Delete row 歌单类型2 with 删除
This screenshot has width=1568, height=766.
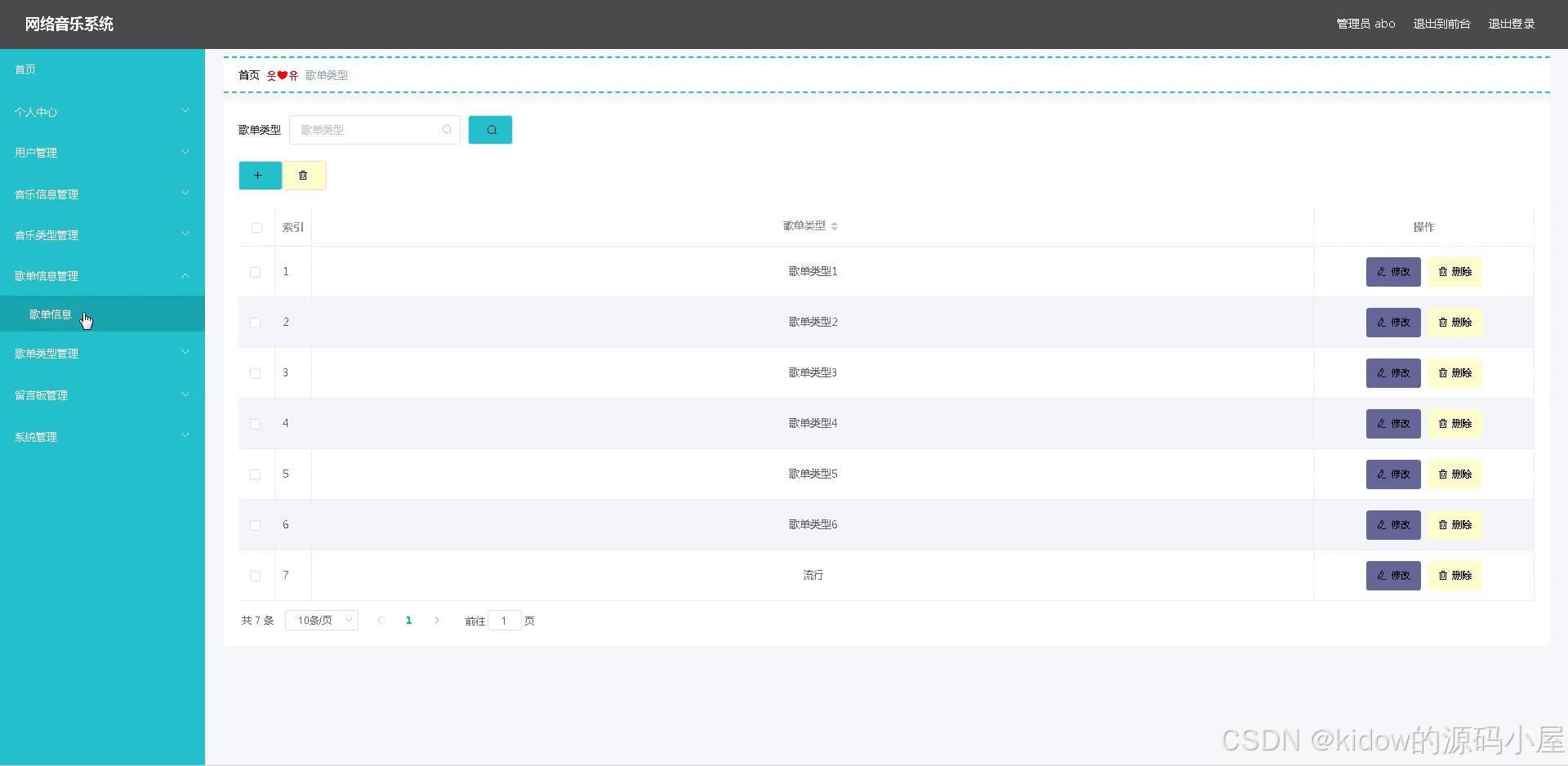(1454, 323)
